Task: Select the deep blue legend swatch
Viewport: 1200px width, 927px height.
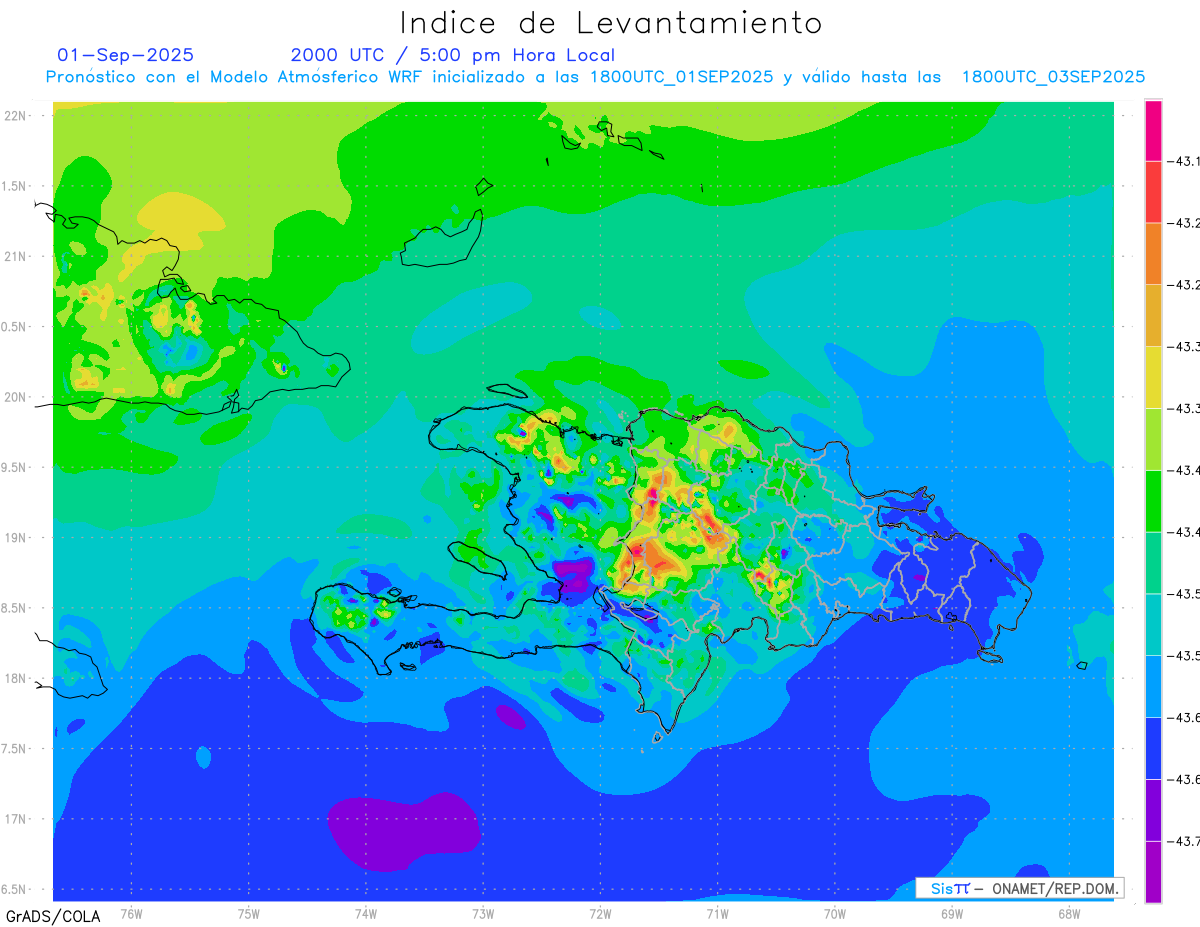Action: click(1153, 749)
